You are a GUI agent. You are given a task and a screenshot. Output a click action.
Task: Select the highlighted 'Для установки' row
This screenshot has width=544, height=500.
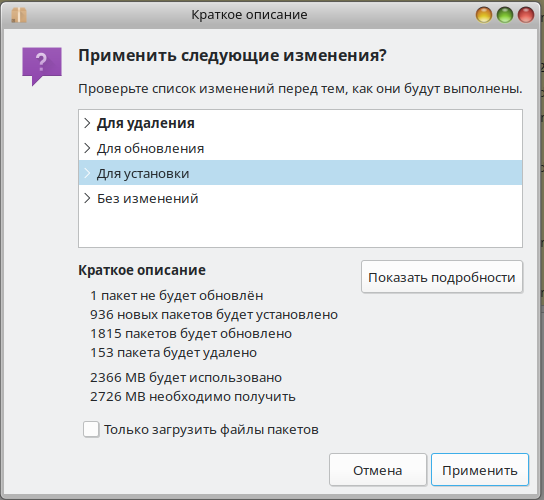coord(300,173)
